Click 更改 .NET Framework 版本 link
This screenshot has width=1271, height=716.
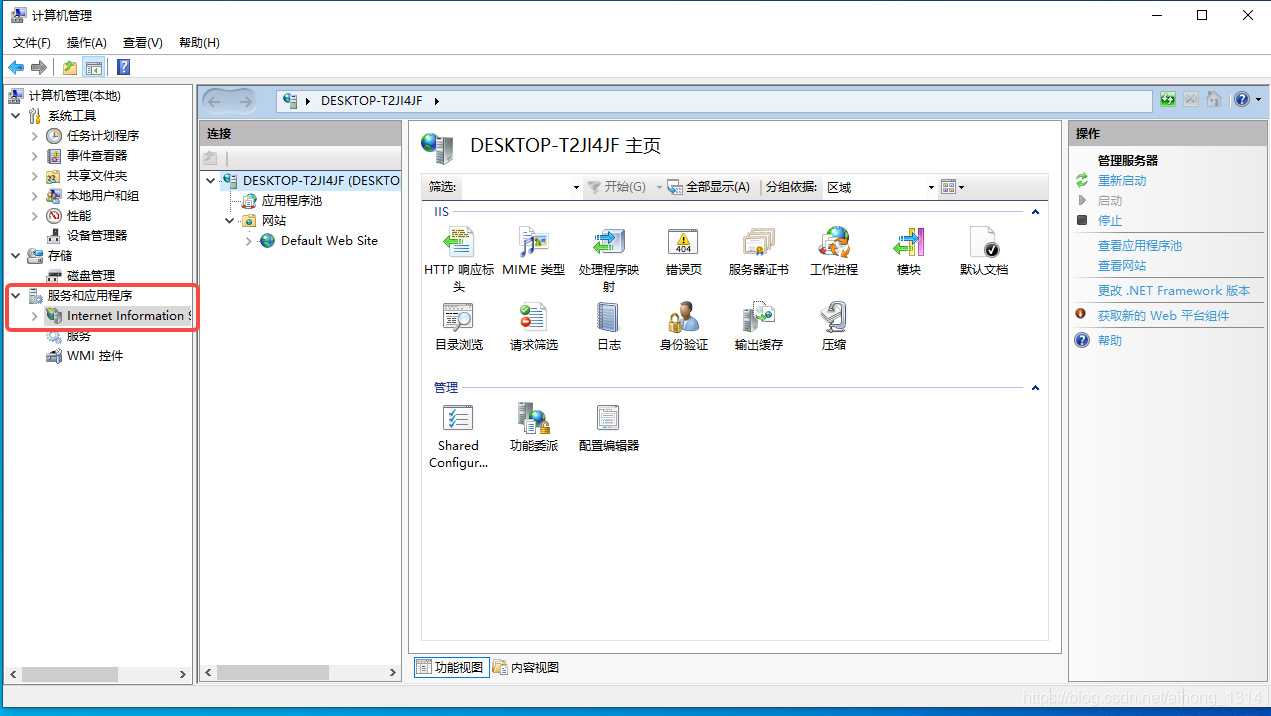(1174, 291)
